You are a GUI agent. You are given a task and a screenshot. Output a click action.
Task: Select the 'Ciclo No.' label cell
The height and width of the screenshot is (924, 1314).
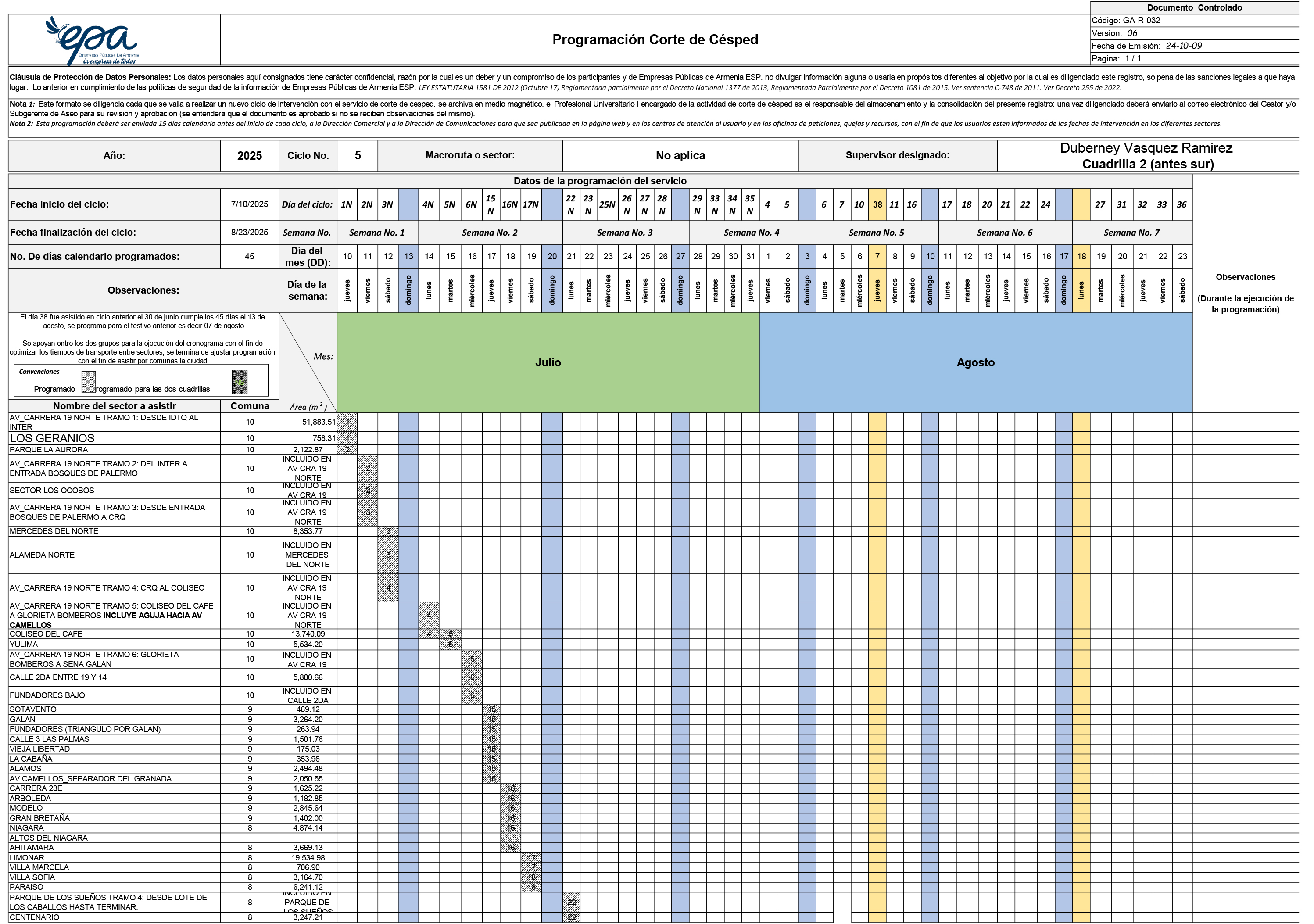308,155
